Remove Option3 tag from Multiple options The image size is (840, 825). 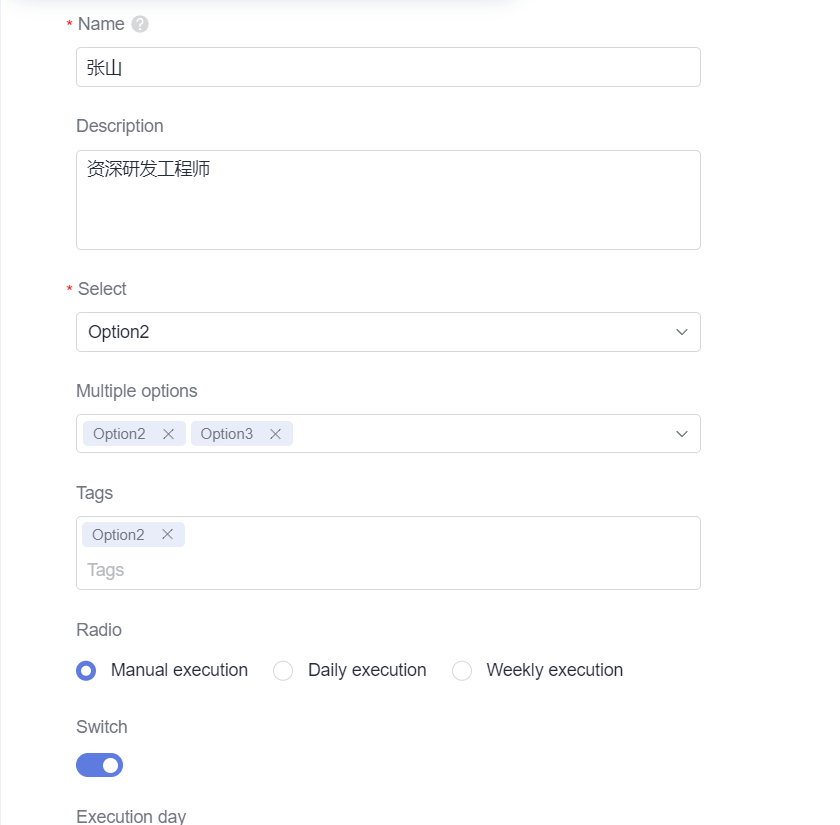coord(275,433)
